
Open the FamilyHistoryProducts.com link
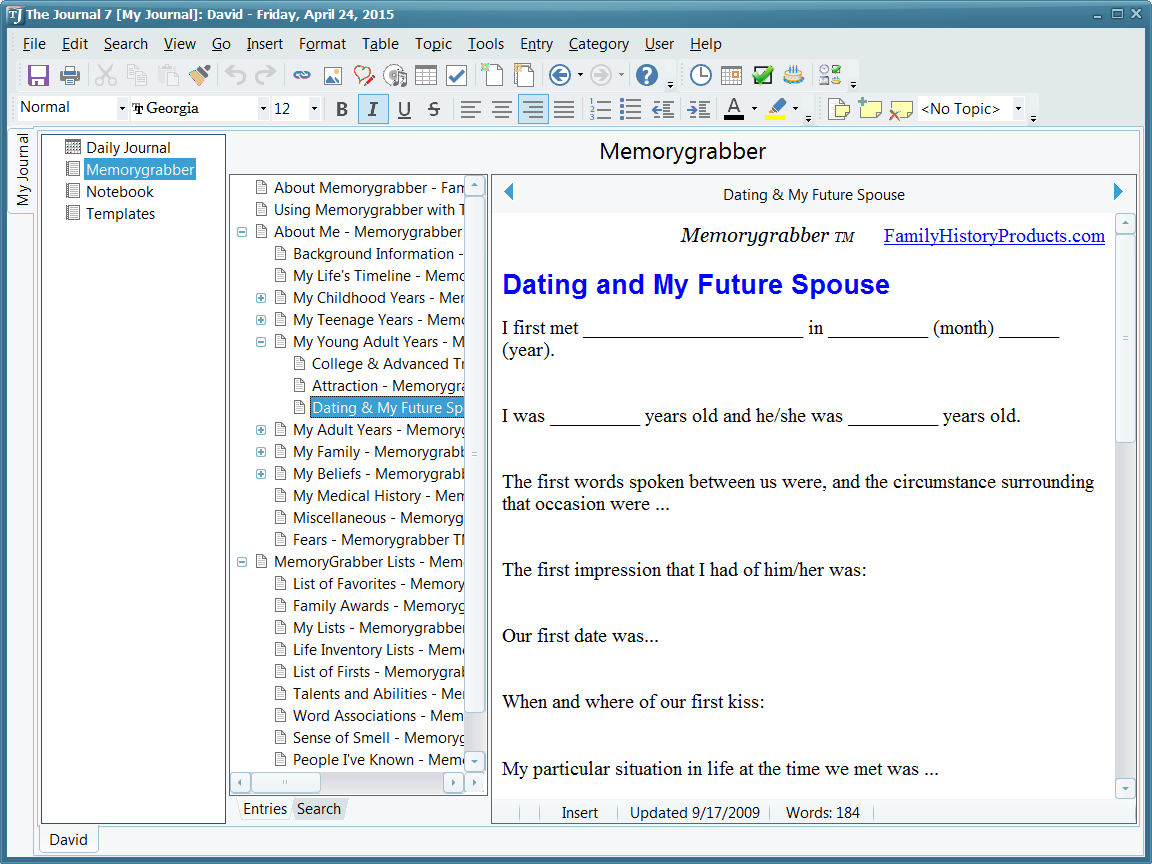point(993,236)
